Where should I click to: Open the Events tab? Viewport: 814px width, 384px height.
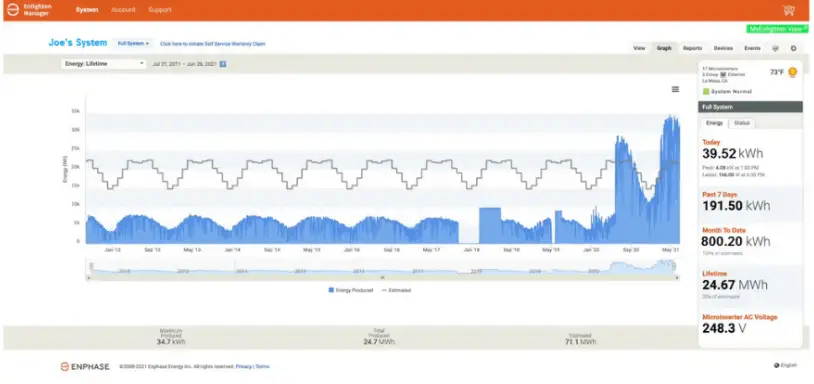click(x=752, y=48)
